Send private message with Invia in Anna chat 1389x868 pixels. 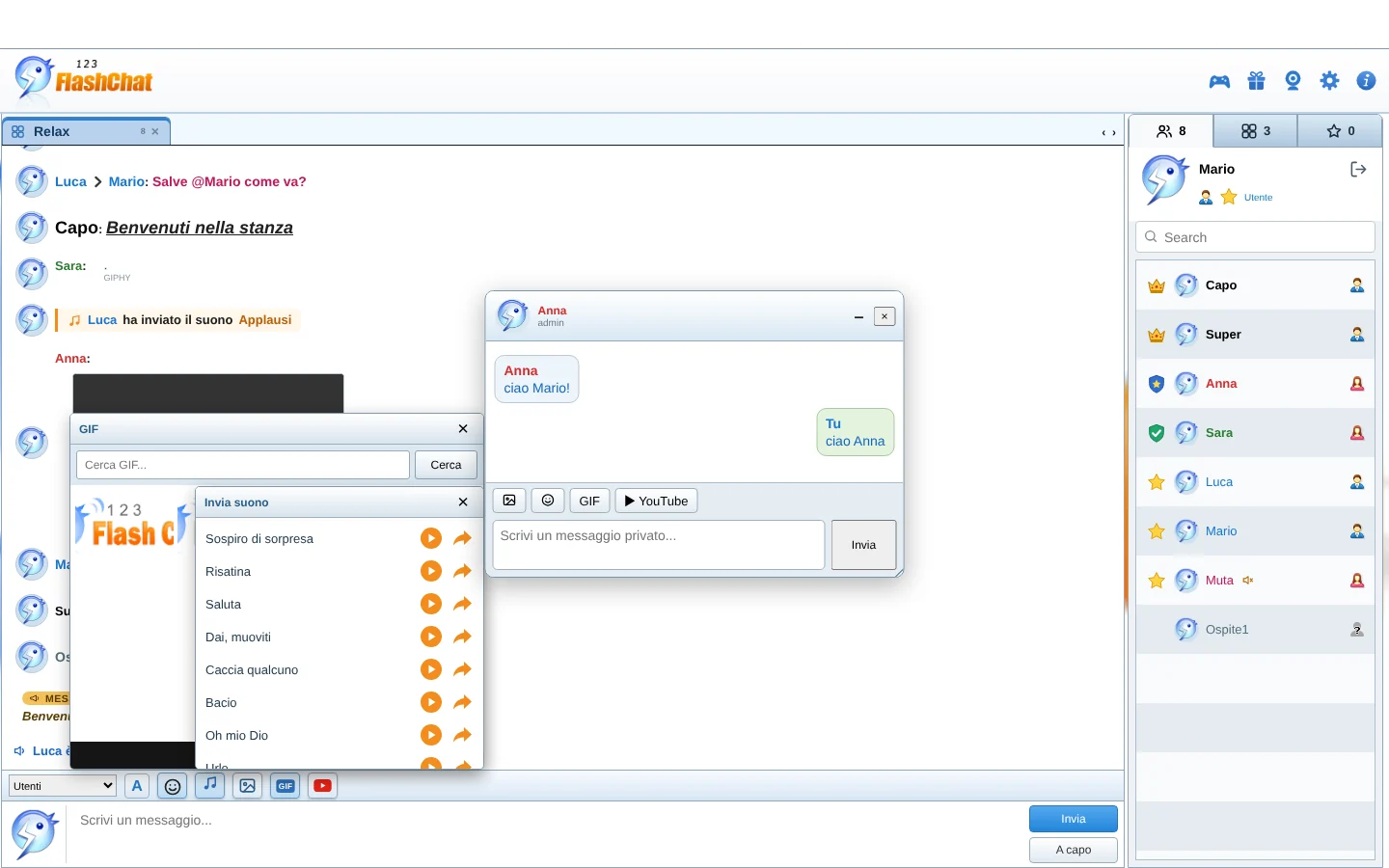tap(863, 545)
